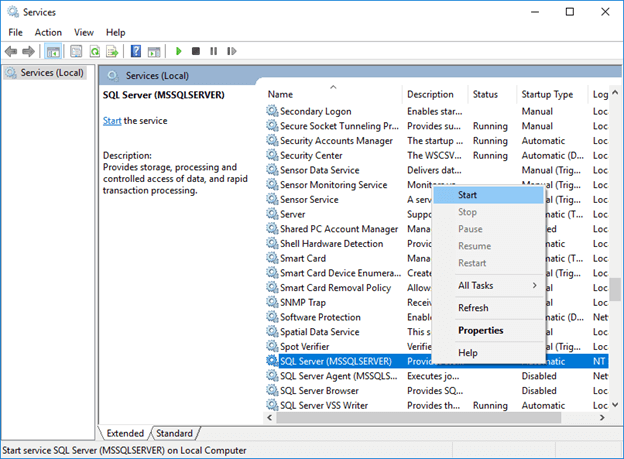Screen dimensions: 624x459
Task: Expand the All Tasks submenu
Action: [488, 285]
